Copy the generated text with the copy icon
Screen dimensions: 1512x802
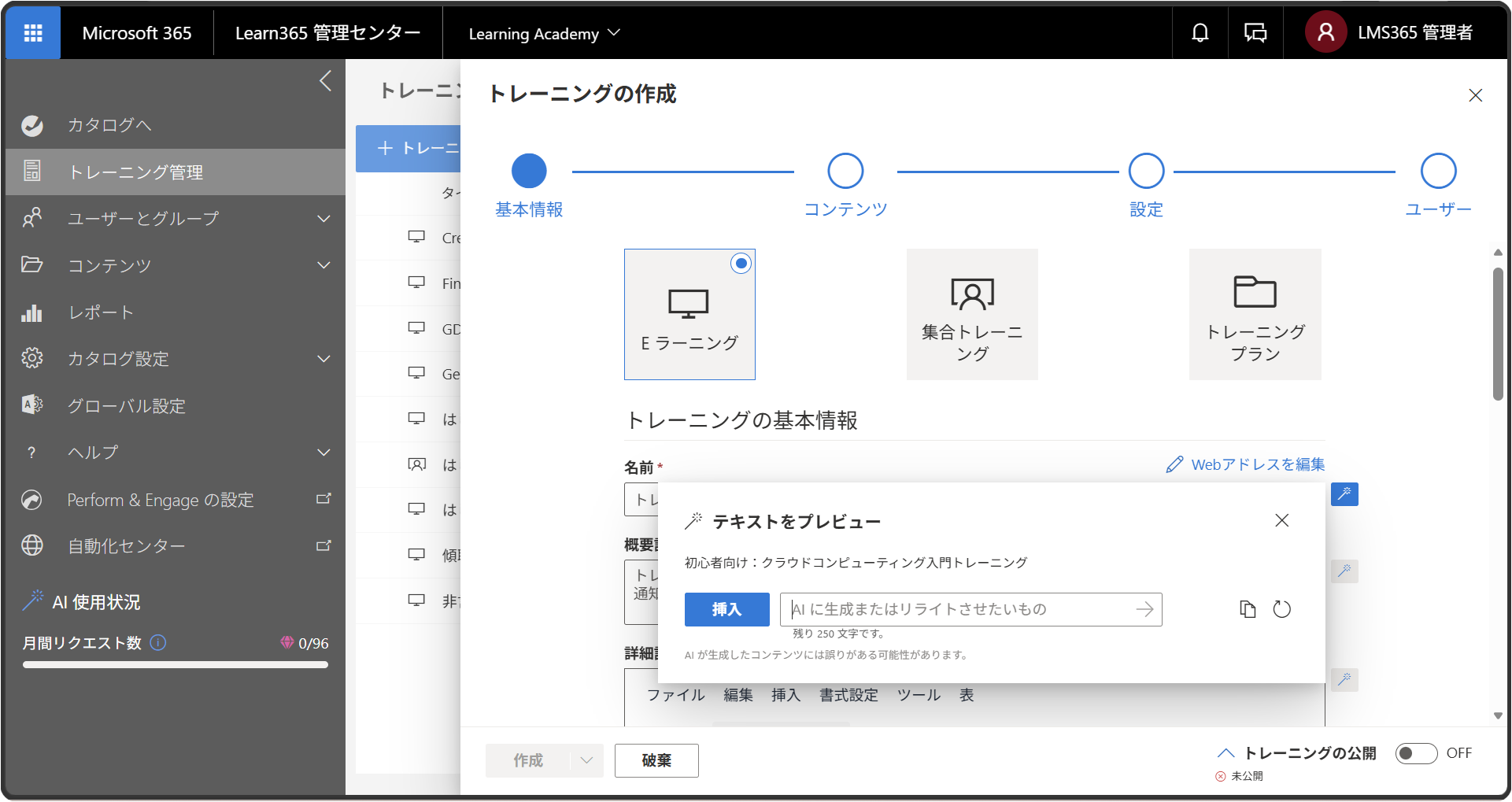(x=1248, y=609)
